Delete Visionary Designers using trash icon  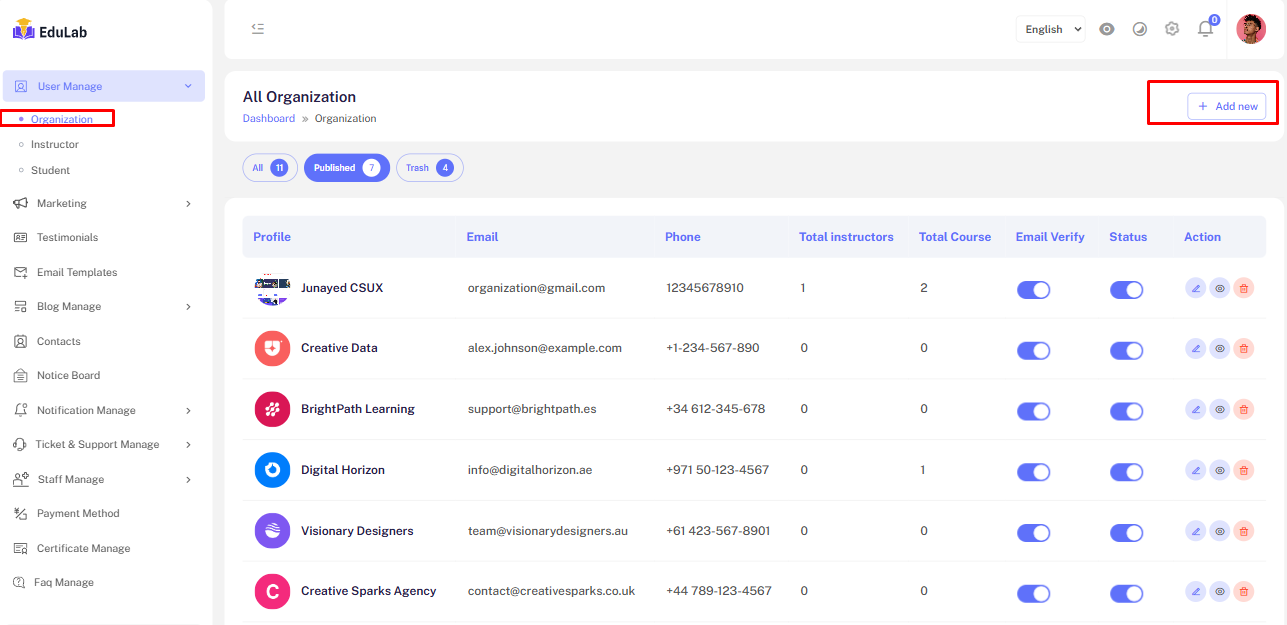click(1243, 531)
